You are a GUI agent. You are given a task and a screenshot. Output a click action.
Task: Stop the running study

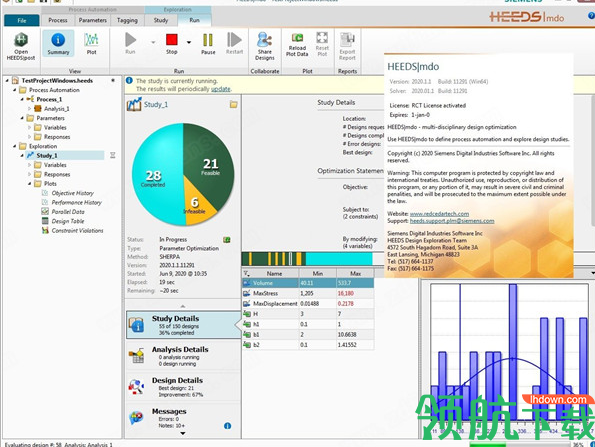(x=172, y=44)
